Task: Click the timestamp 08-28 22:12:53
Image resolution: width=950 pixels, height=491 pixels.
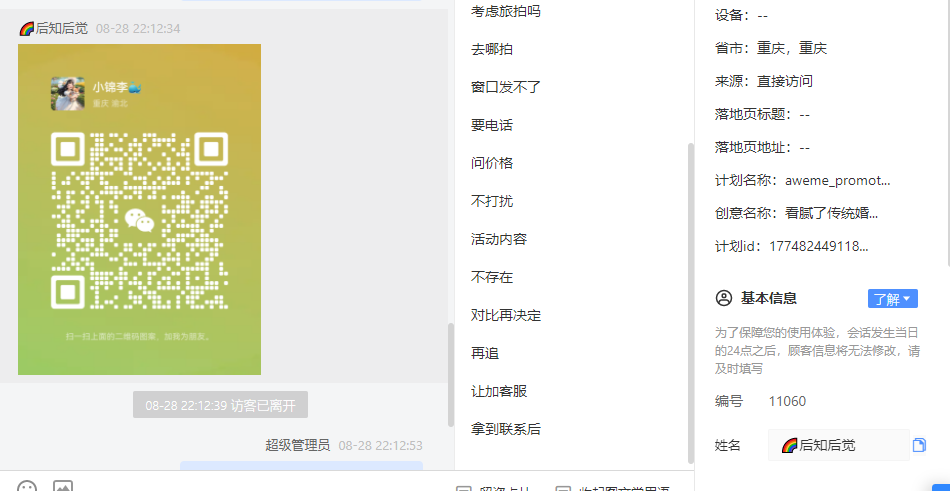Action: pos(380,446)
